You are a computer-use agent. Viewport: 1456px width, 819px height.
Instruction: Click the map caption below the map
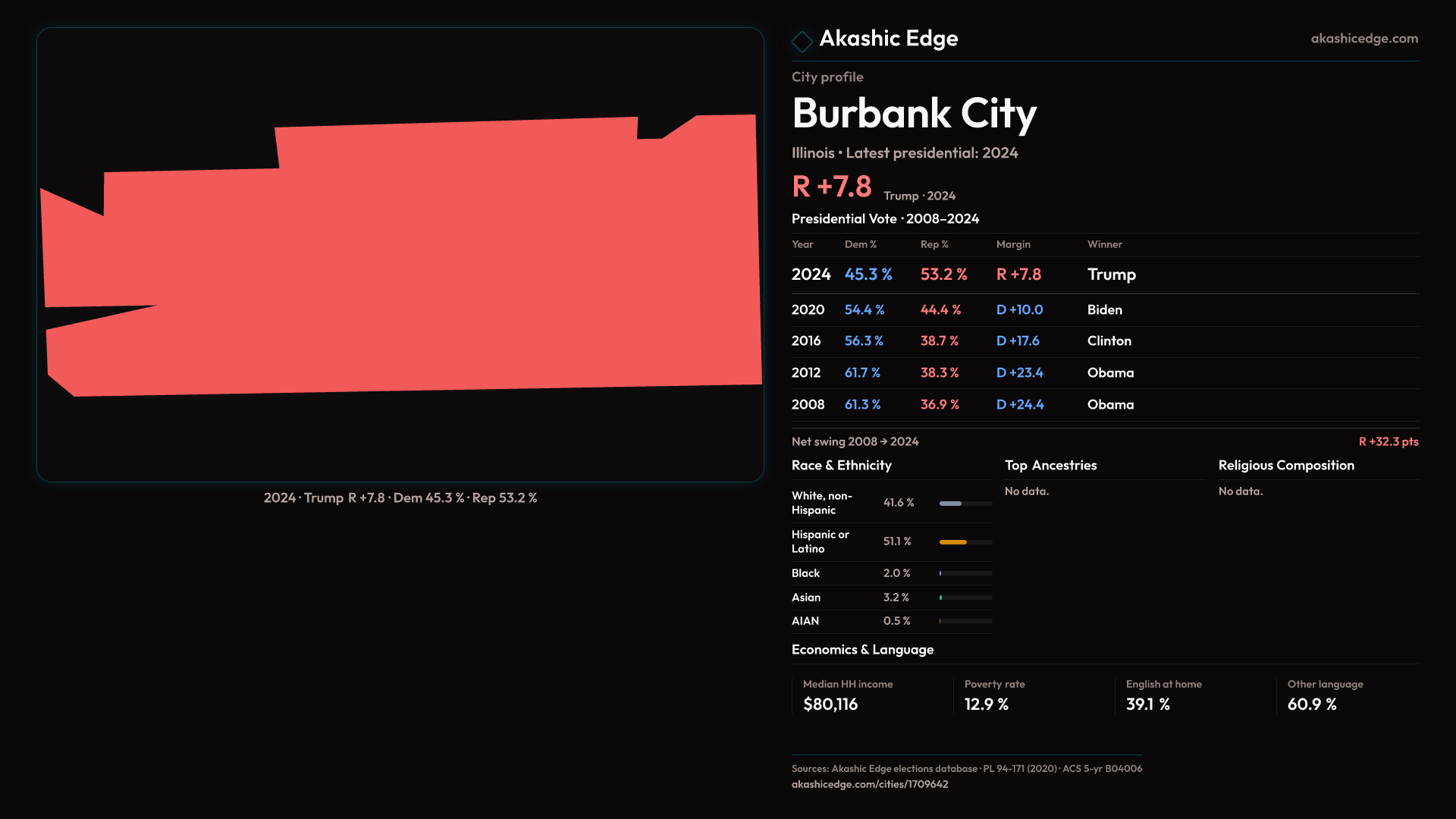pyautogui.click(x=400, y=498)
